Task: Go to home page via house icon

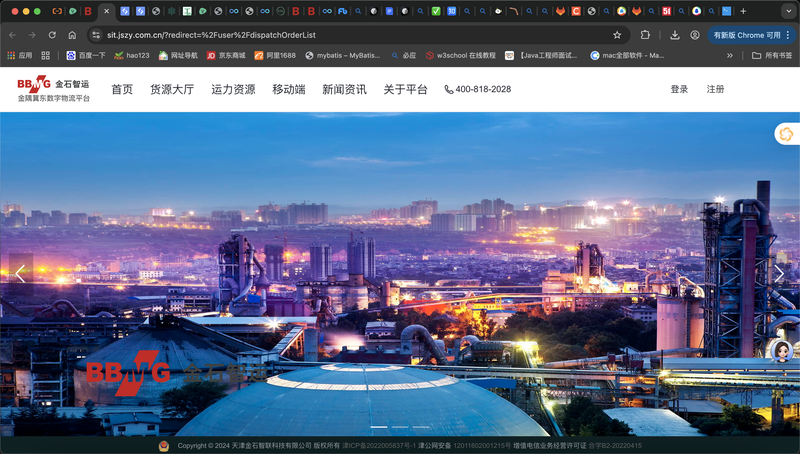Action: (72, 35)
